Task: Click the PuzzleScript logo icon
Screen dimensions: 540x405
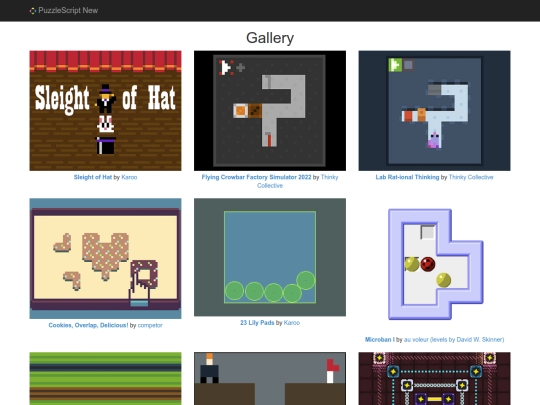Action: (33, 11)
